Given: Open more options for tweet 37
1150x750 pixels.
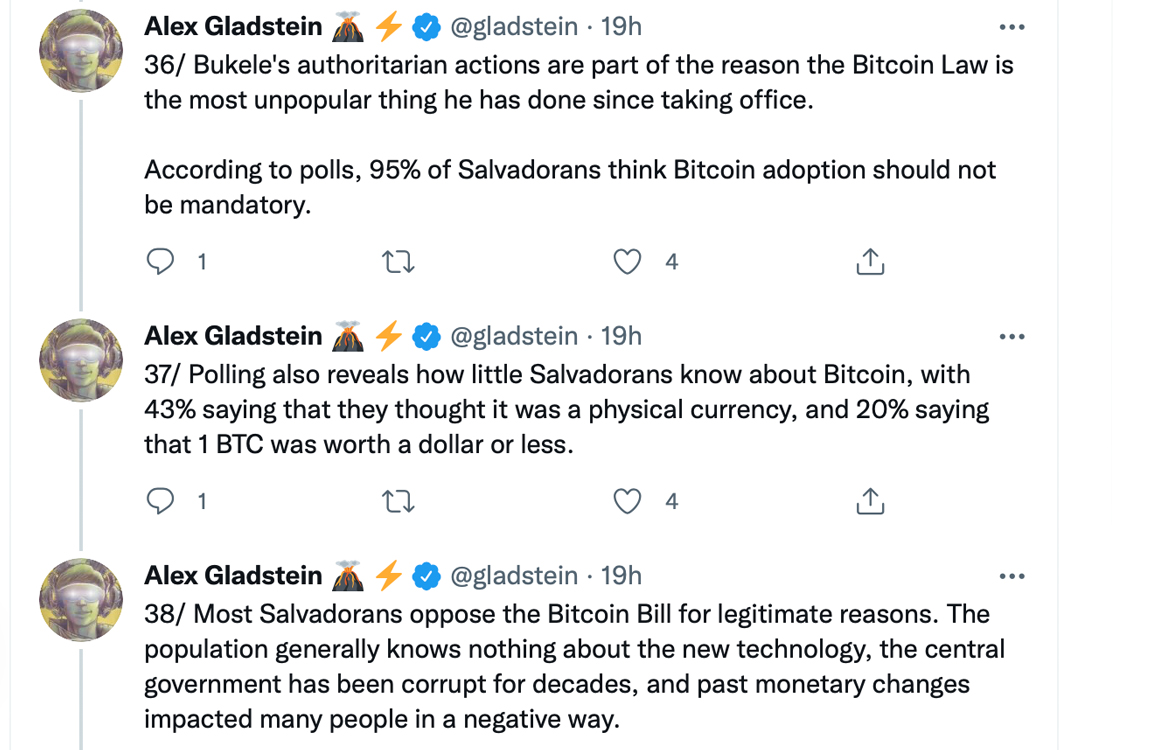Looking at the screenshot, I should pyautogui.click(x=1012, y=337).
